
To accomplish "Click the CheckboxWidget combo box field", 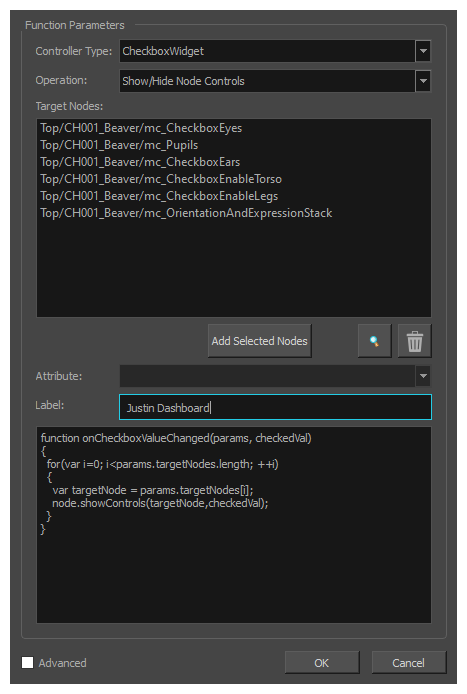I will (267, 51).
